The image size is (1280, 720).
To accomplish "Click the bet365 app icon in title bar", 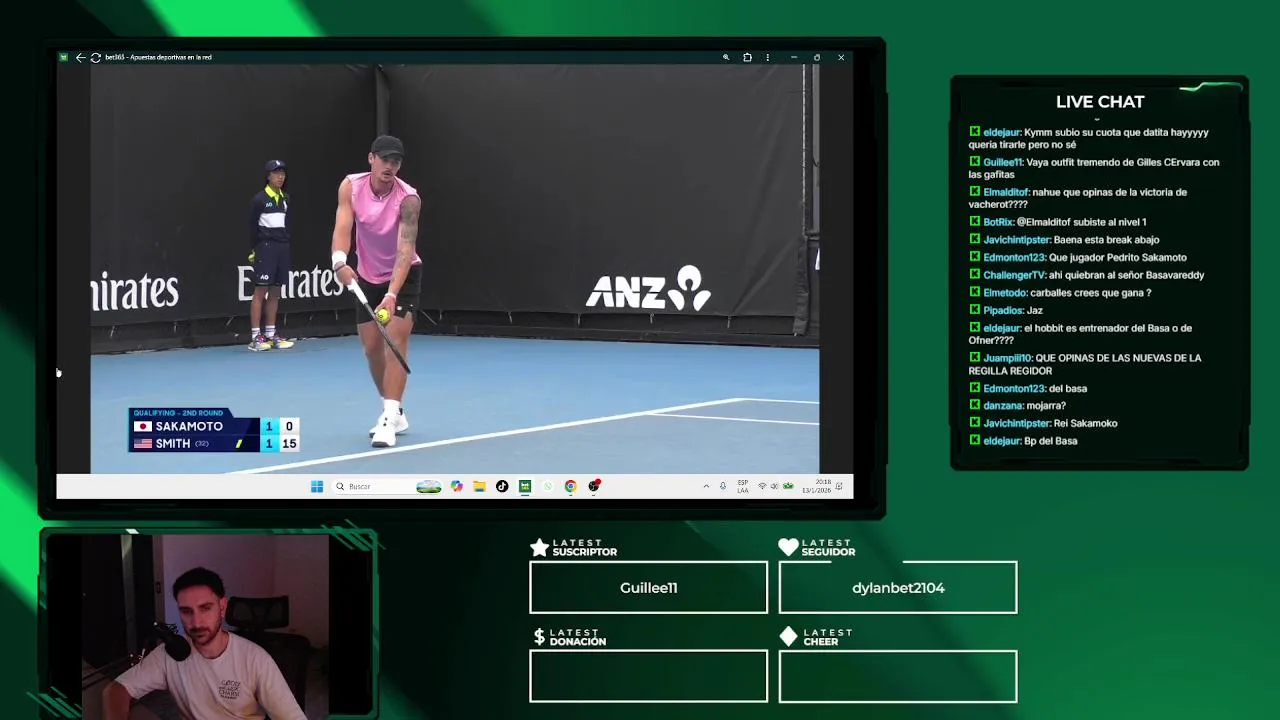I will click(64, 57).
